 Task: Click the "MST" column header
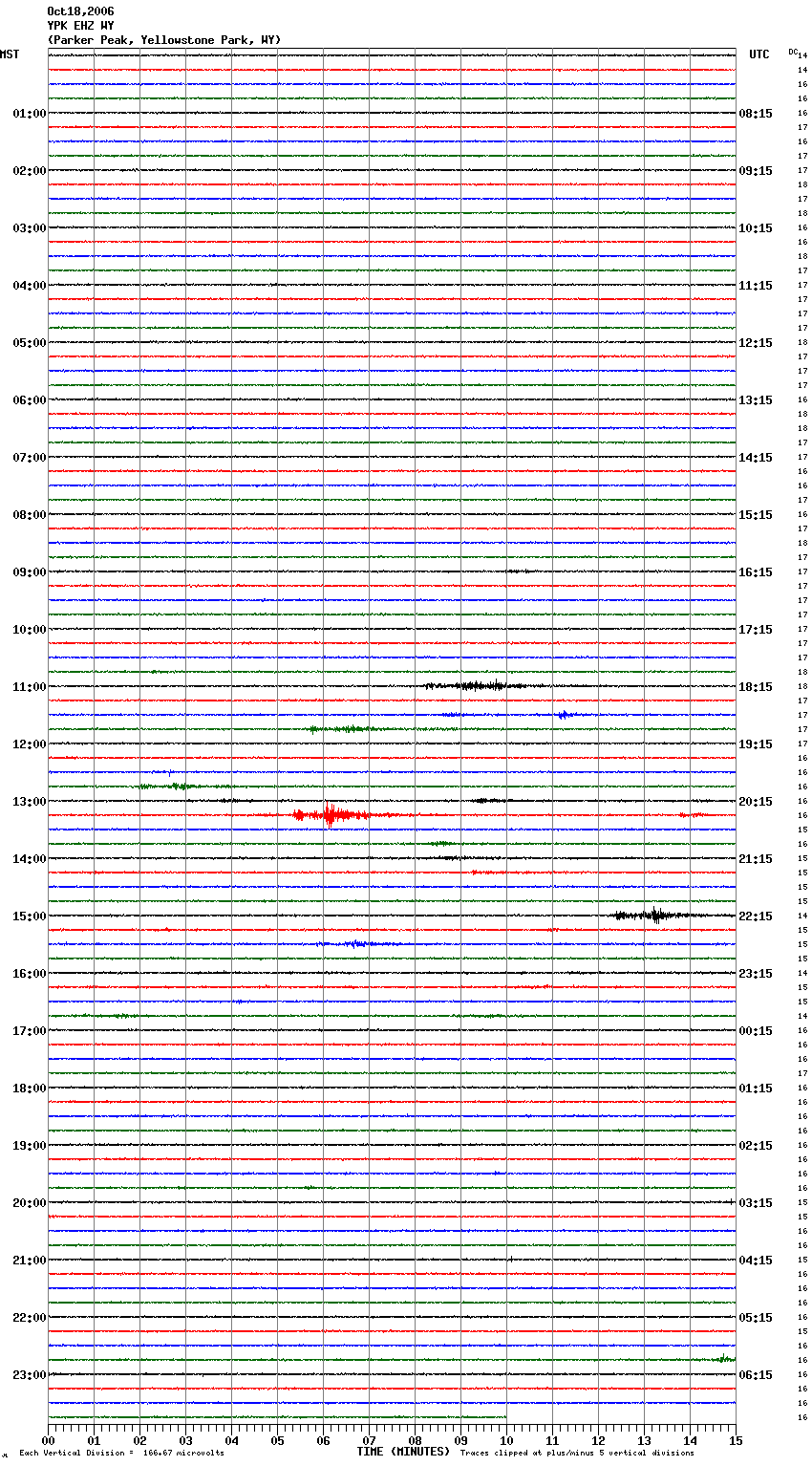click(x=10, y=54)
